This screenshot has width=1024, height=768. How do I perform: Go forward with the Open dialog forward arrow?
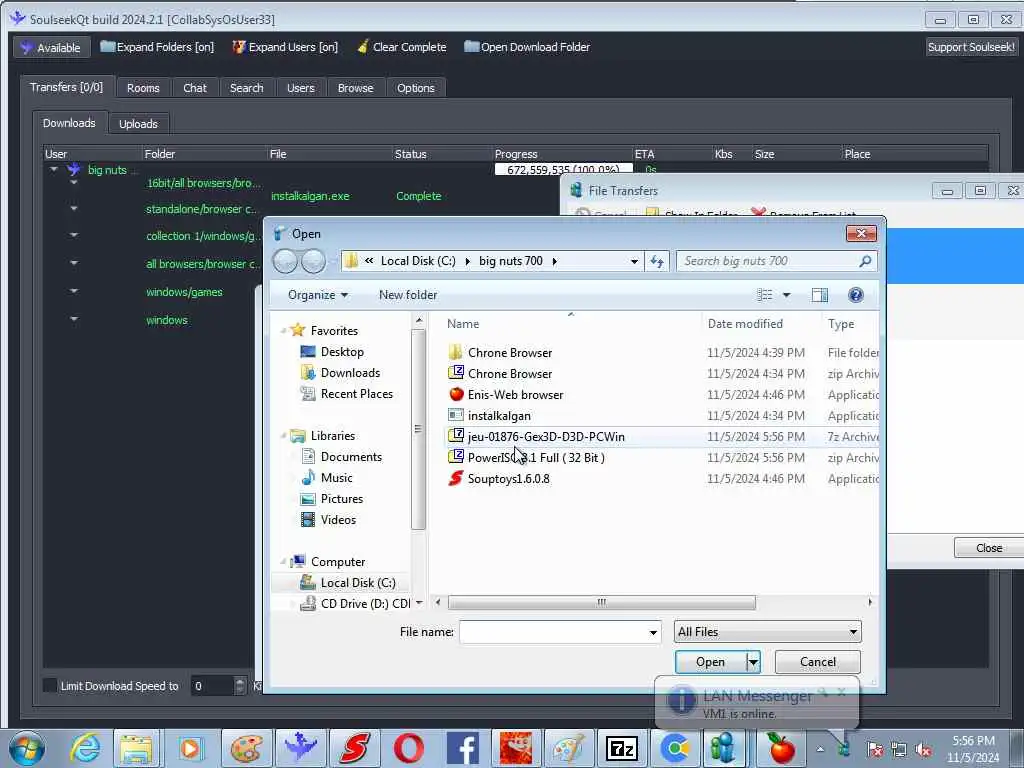313,261
